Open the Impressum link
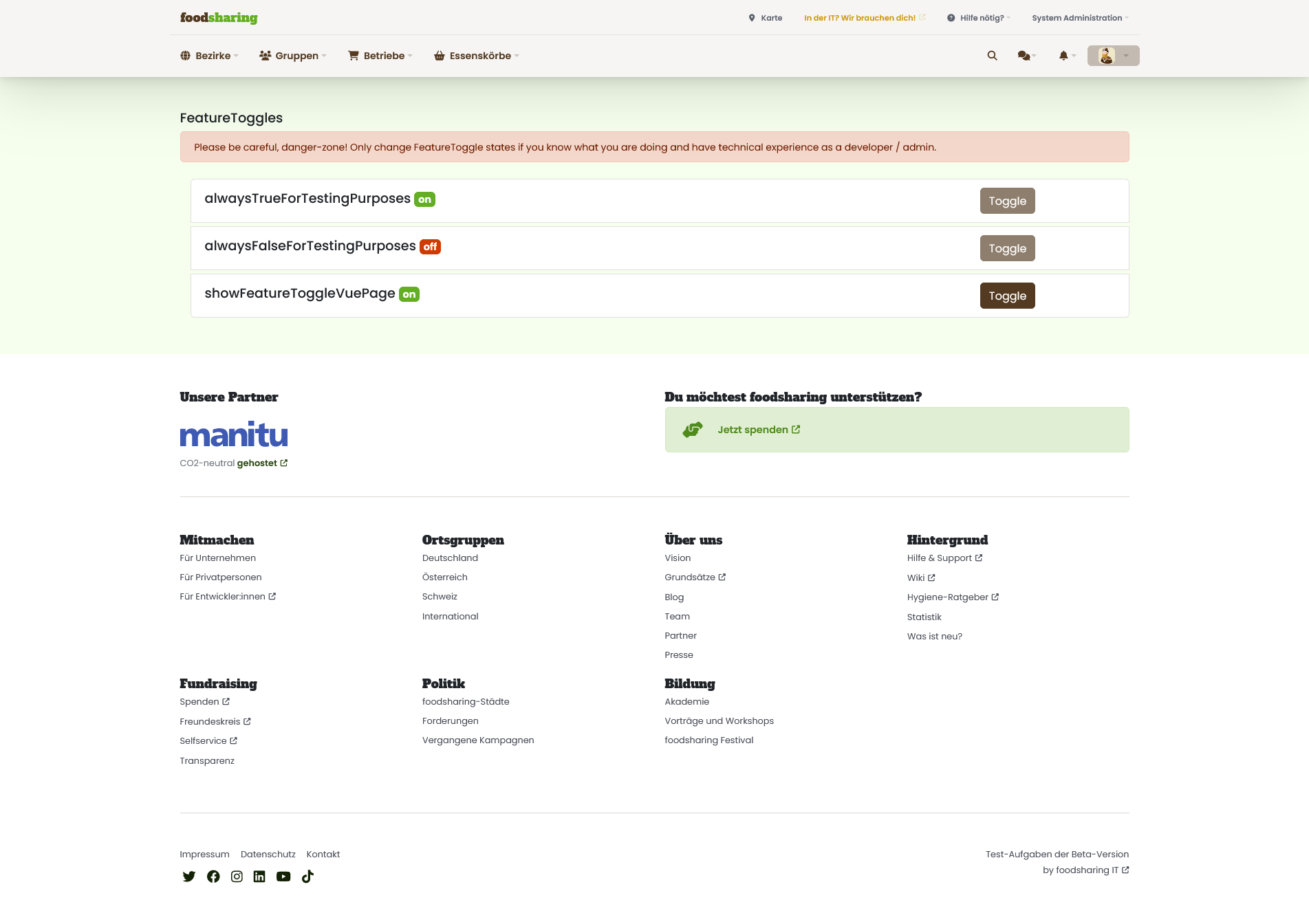 [204, 855]
